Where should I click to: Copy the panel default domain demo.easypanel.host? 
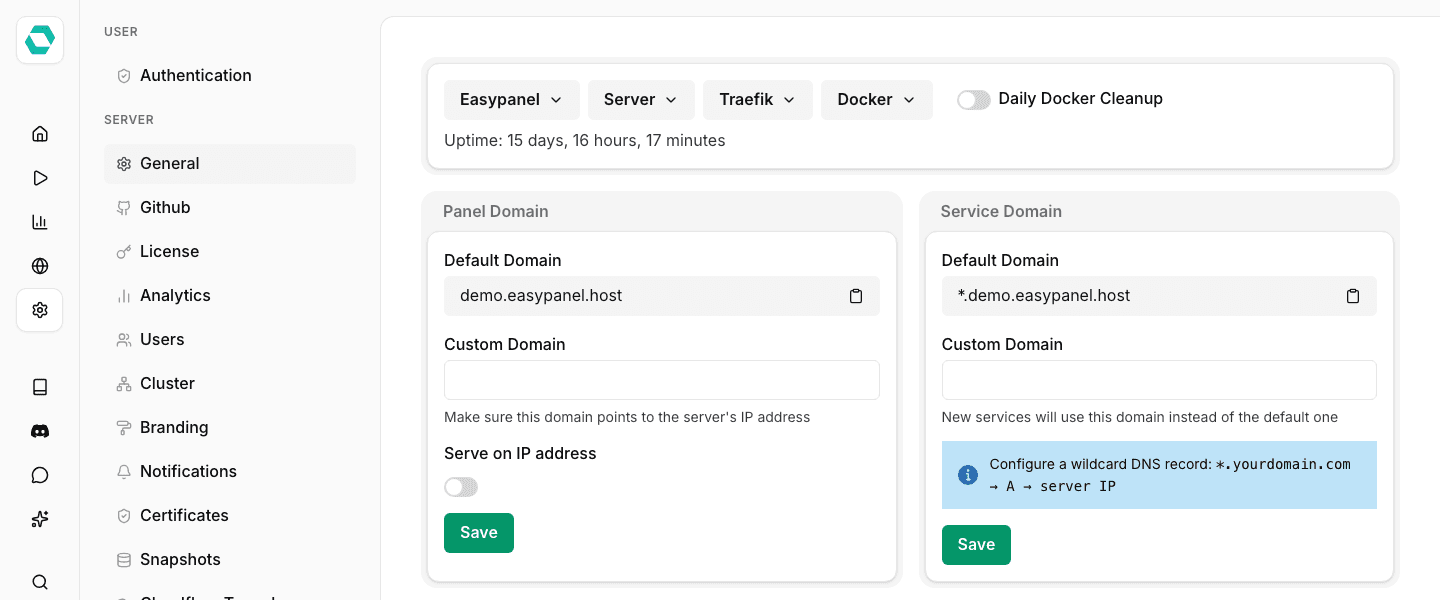pyautogui.click(x=856, y=296)
